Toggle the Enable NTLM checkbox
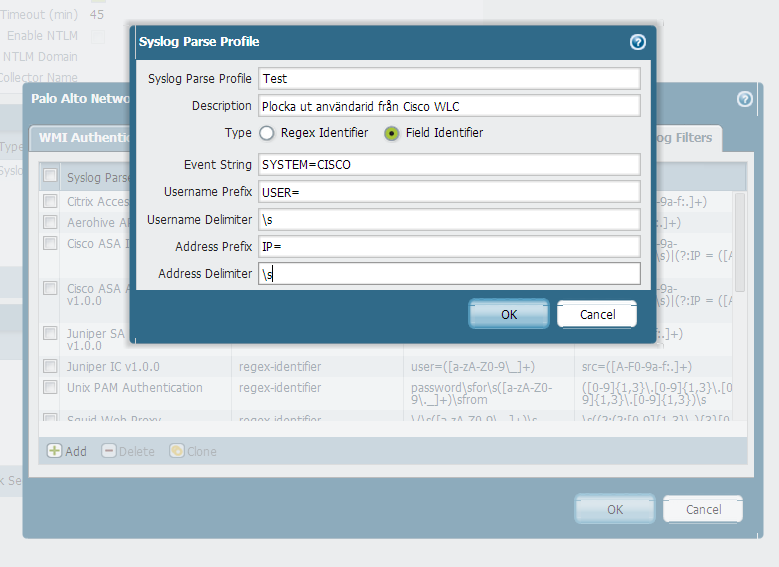Screen dimensions: 779x567 tap(98, 36)
